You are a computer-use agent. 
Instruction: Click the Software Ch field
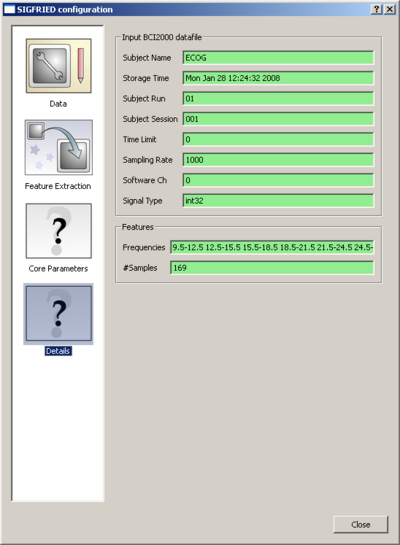[278, 180]
